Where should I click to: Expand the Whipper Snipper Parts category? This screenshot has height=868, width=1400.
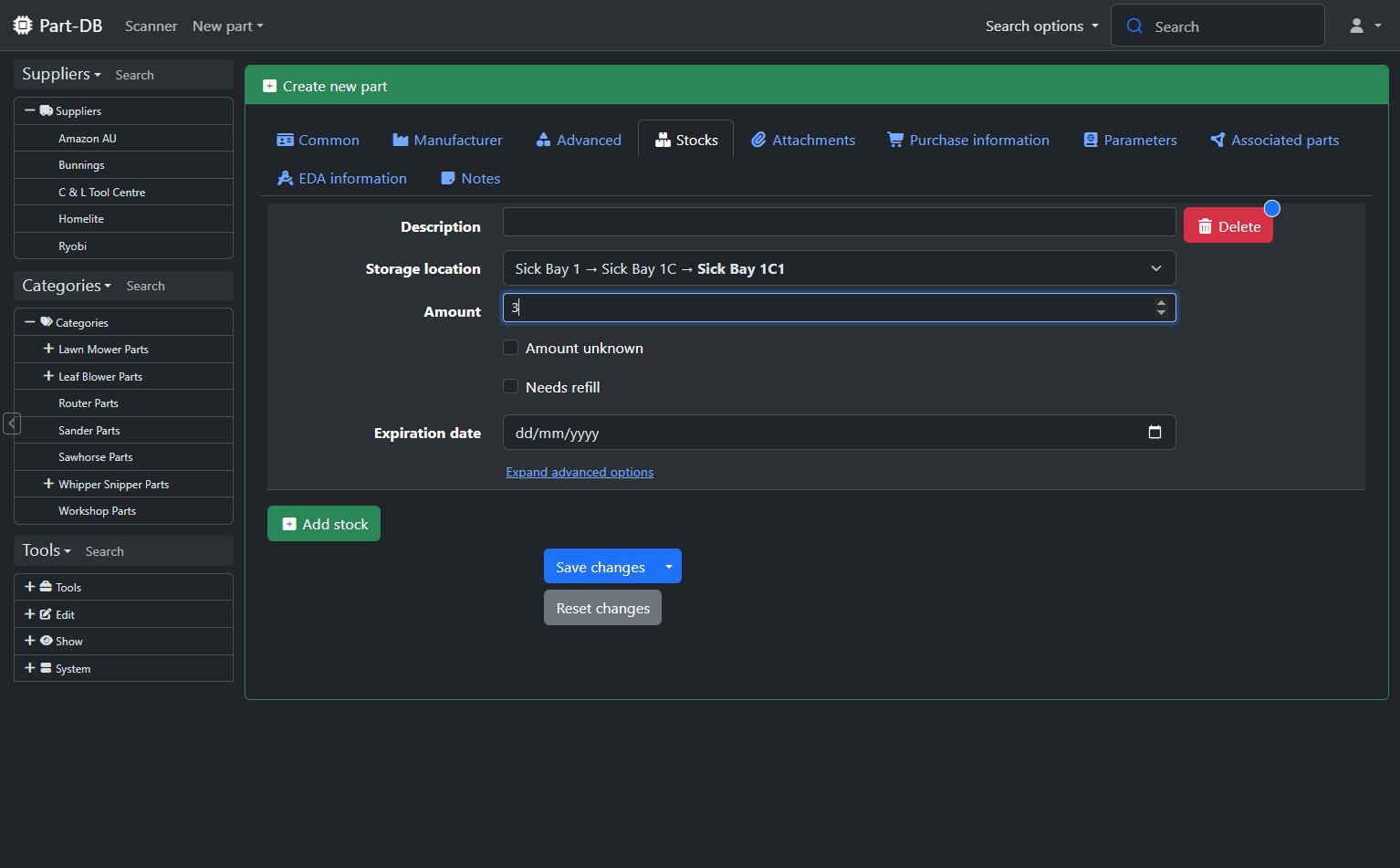tap(48, 484)
